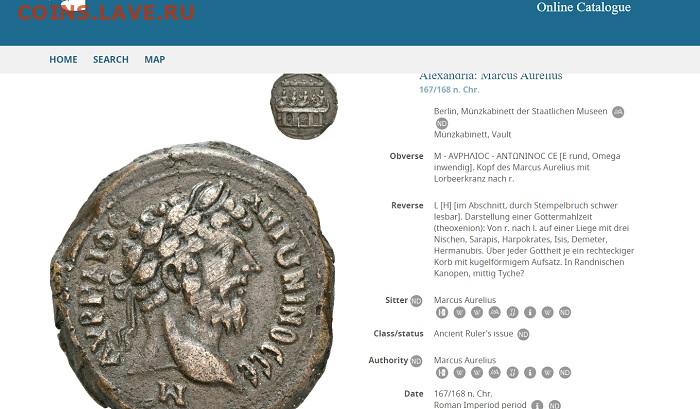The width and height of the screenshot is (700, 409).
Task: View the small reverse coin thumbnail
Action: [304, 106]
